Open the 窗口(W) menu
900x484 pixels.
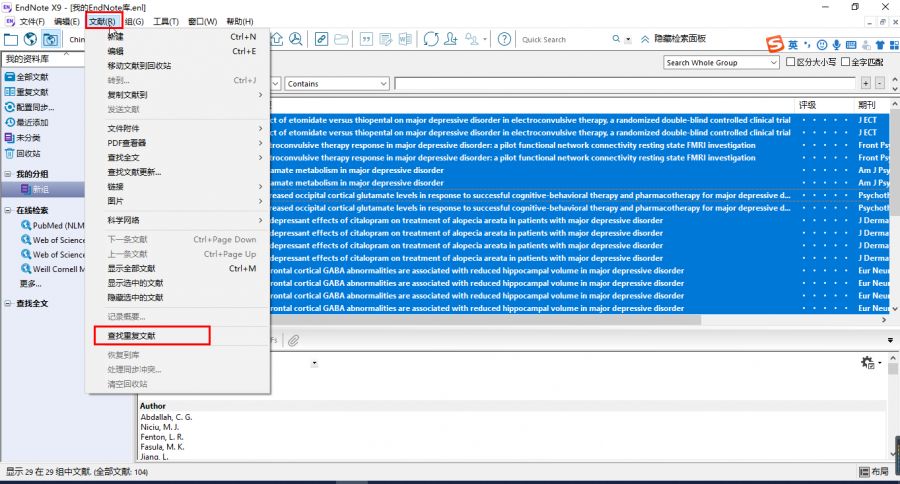pyautogui.click(x=203, y=21)
